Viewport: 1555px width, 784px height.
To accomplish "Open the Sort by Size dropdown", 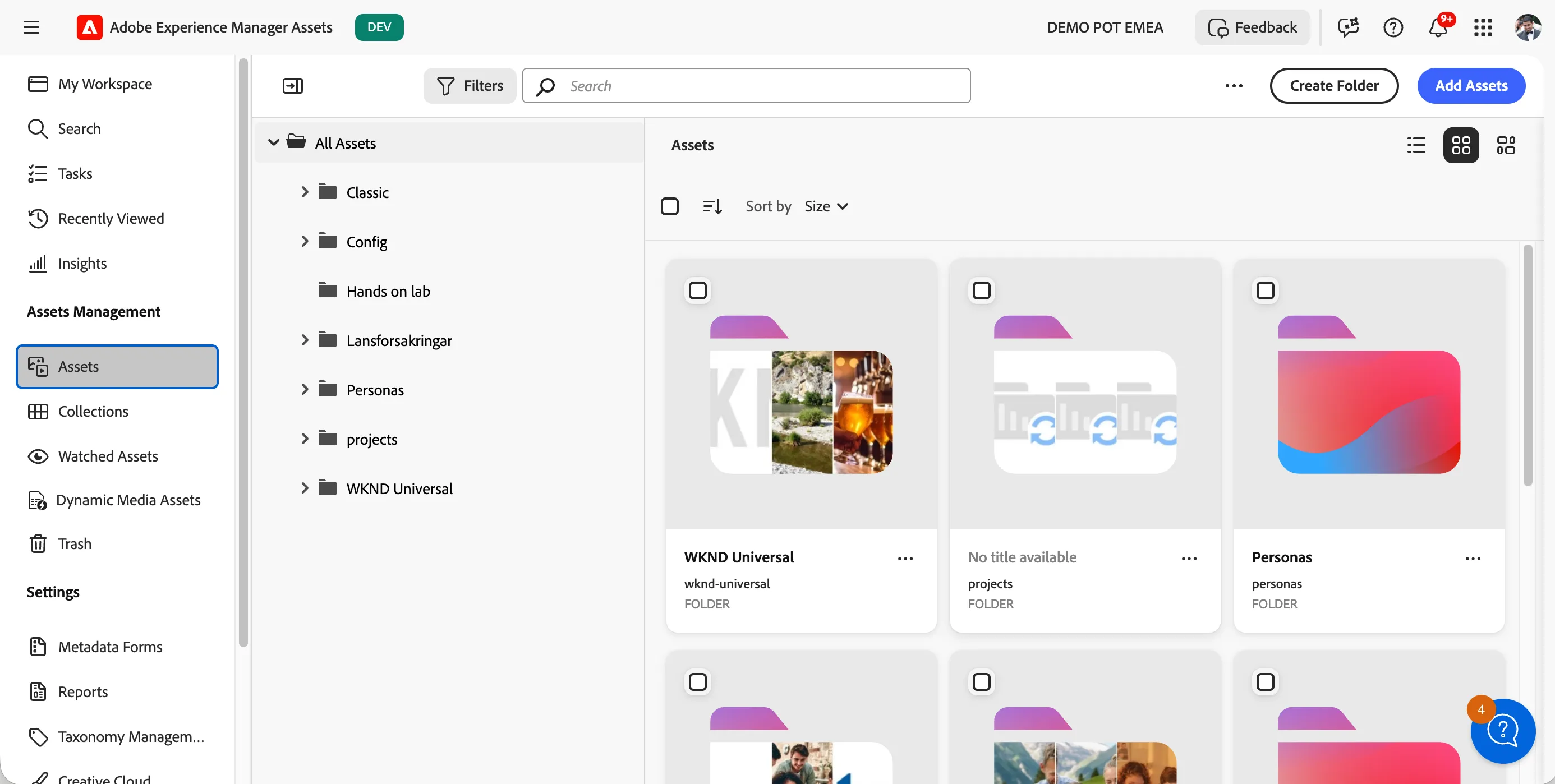I will pyautogui.click(x=826, y=206).
